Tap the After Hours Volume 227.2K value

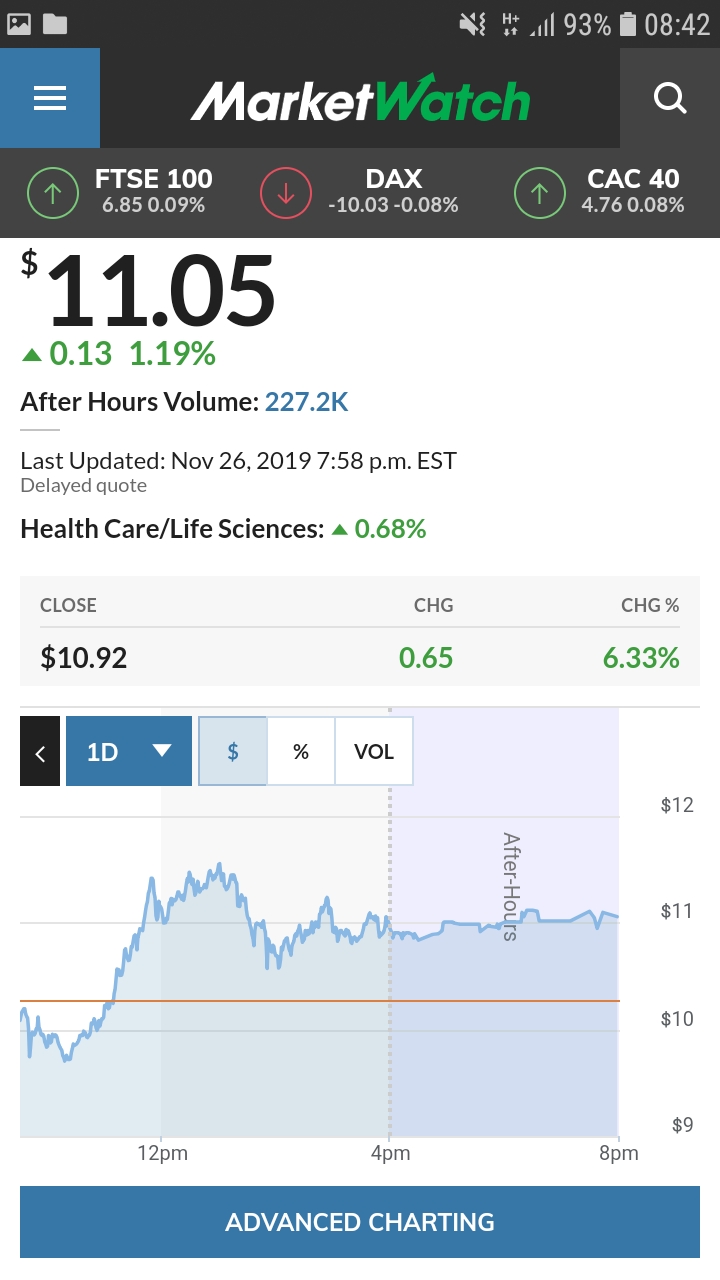(306, 402)
